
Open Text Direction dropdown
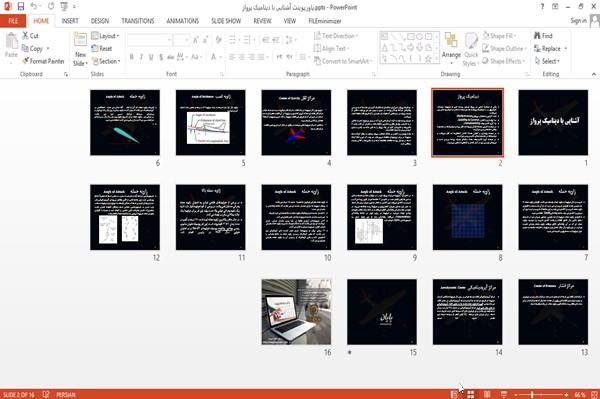pos(336,36)
